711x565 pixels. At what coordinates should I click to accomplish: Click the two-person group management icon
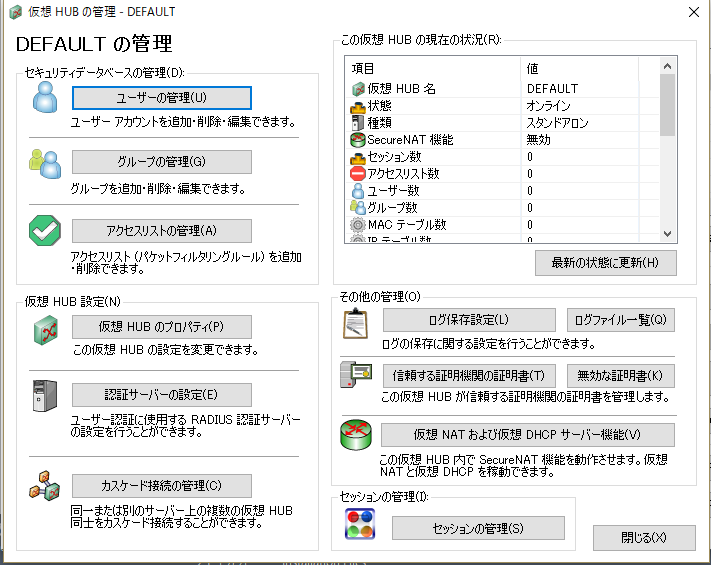point(46,163)
